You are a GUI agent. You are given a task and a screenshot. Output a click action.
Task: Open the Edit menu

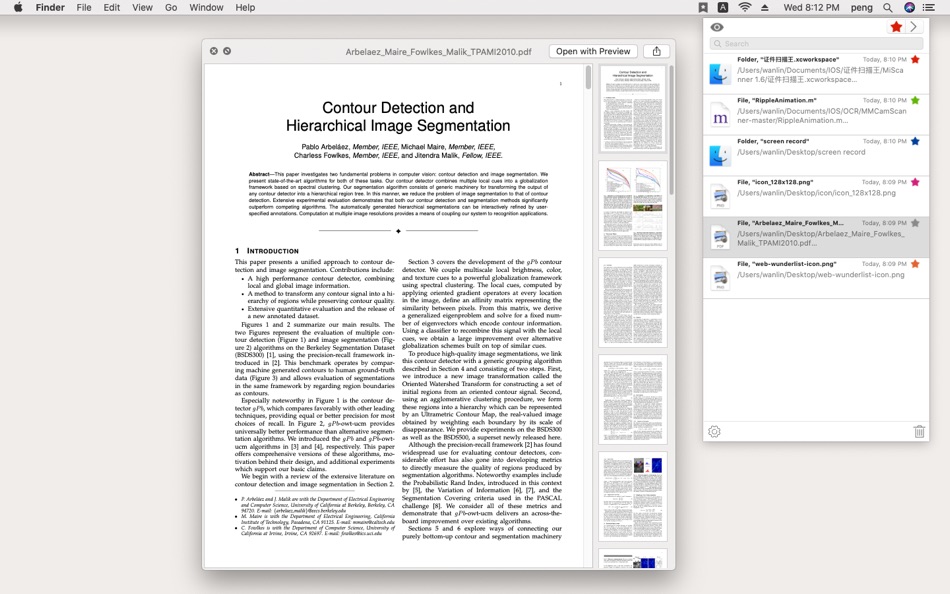[x=111, y=7]
